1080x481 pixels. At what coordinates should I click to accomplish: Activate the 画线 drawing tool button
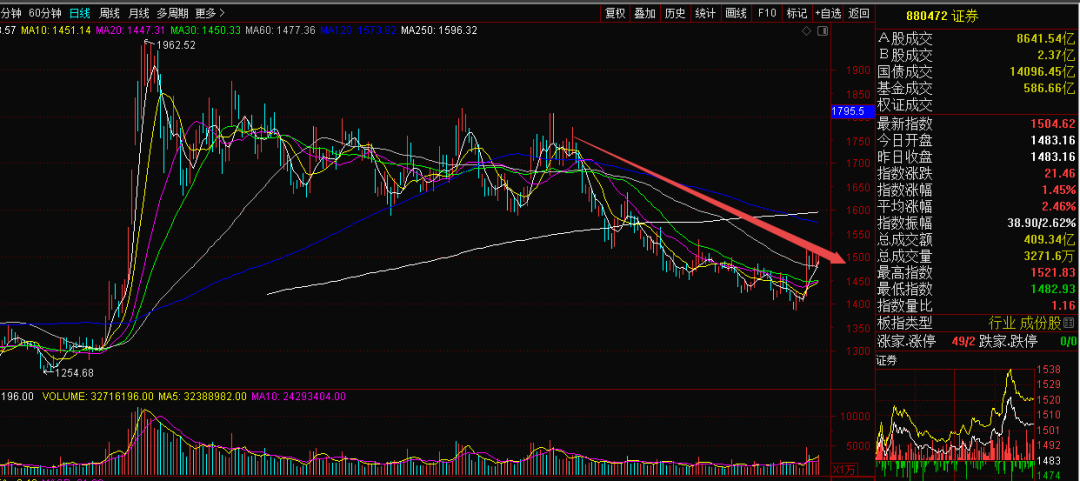736,12
